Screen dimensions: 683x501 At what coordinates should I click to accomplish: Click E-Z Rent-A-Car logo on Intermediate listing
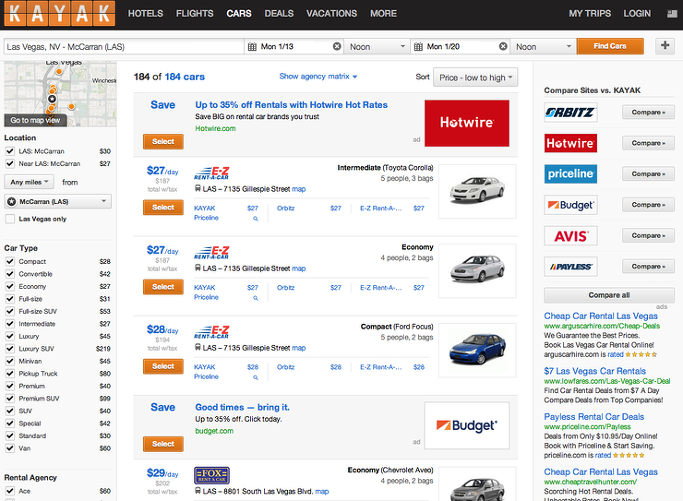pos(211,173)
